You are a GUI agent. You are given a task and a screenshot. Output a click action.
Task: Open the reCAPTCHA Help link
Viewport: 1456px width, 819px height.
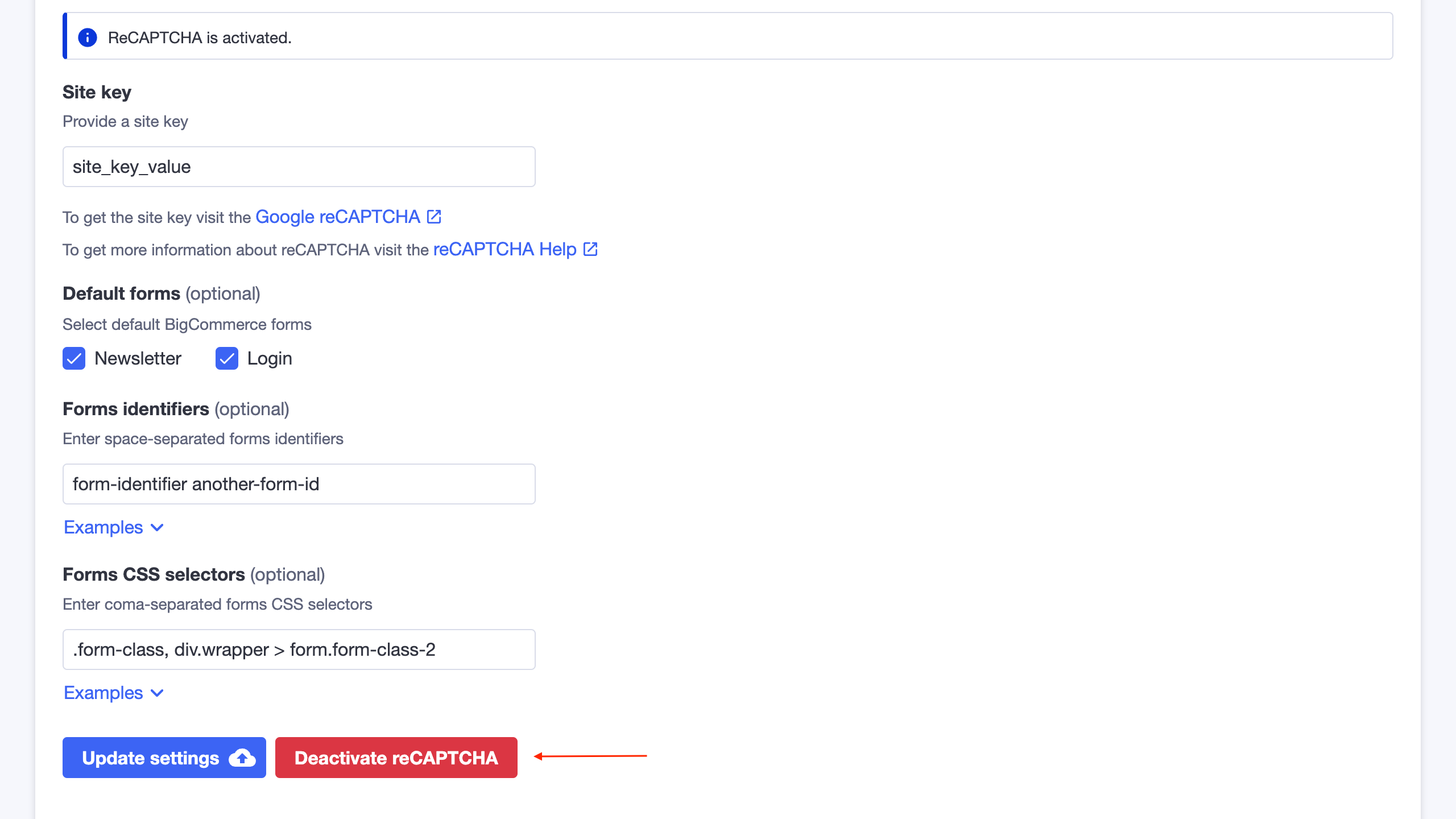[x=504, y=249]
